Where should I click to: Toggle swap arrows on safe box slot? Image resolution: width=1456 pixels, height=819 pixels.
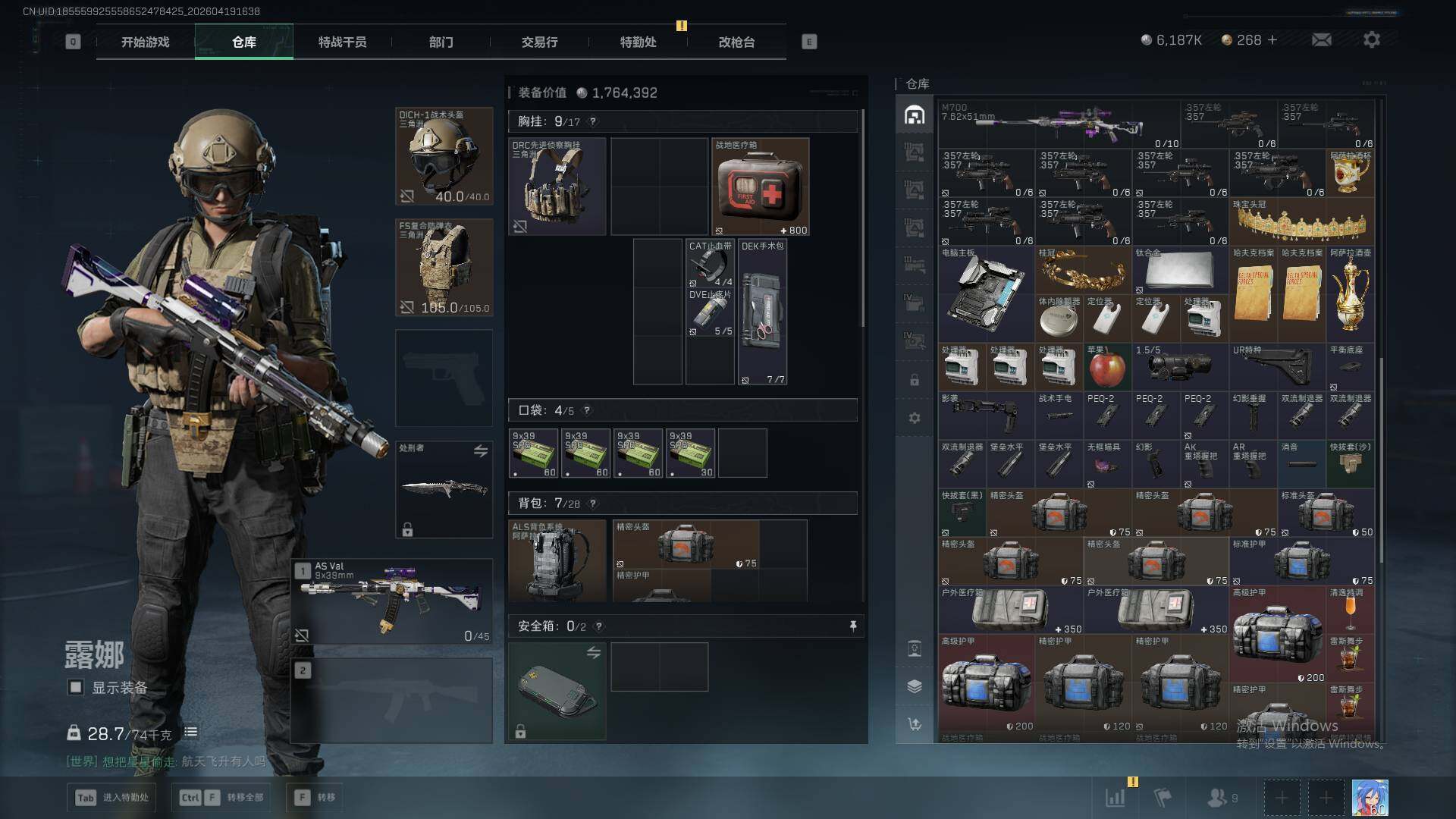pyautogui.click(x=594, y=653)
